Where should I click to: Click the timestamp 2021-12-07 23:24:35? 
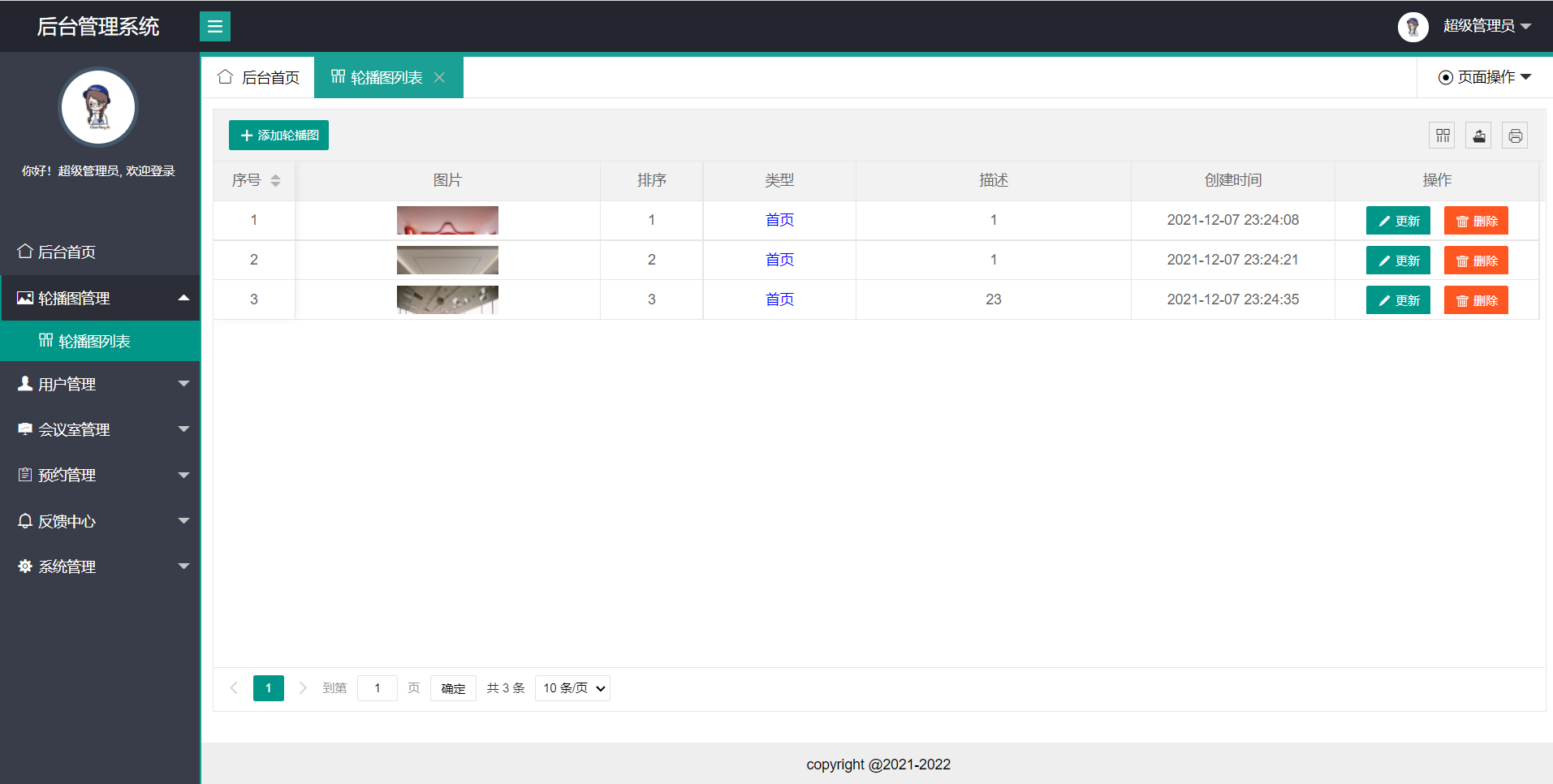point(1233,299)
